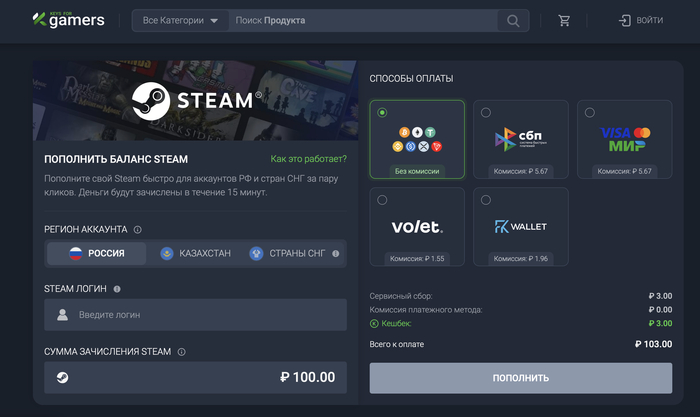Click the Steam login input field

(195, 315)
